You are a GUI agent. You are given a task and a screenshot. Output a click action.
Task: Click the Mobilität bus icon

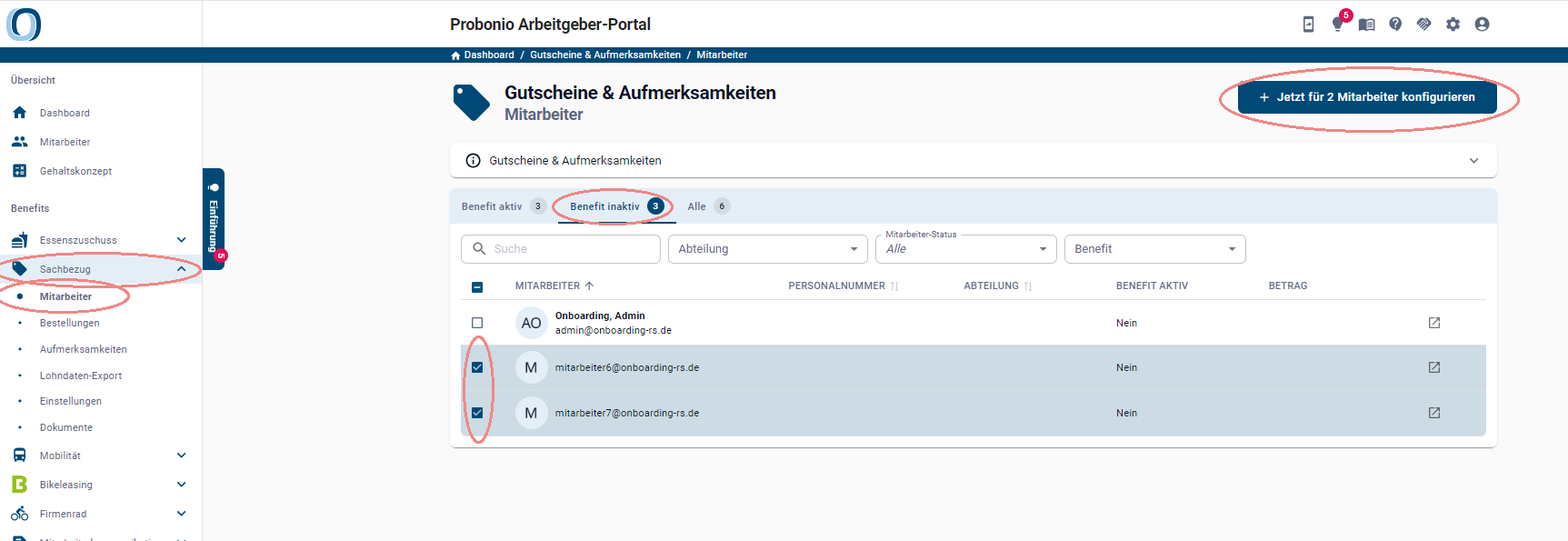coord(20,456)
